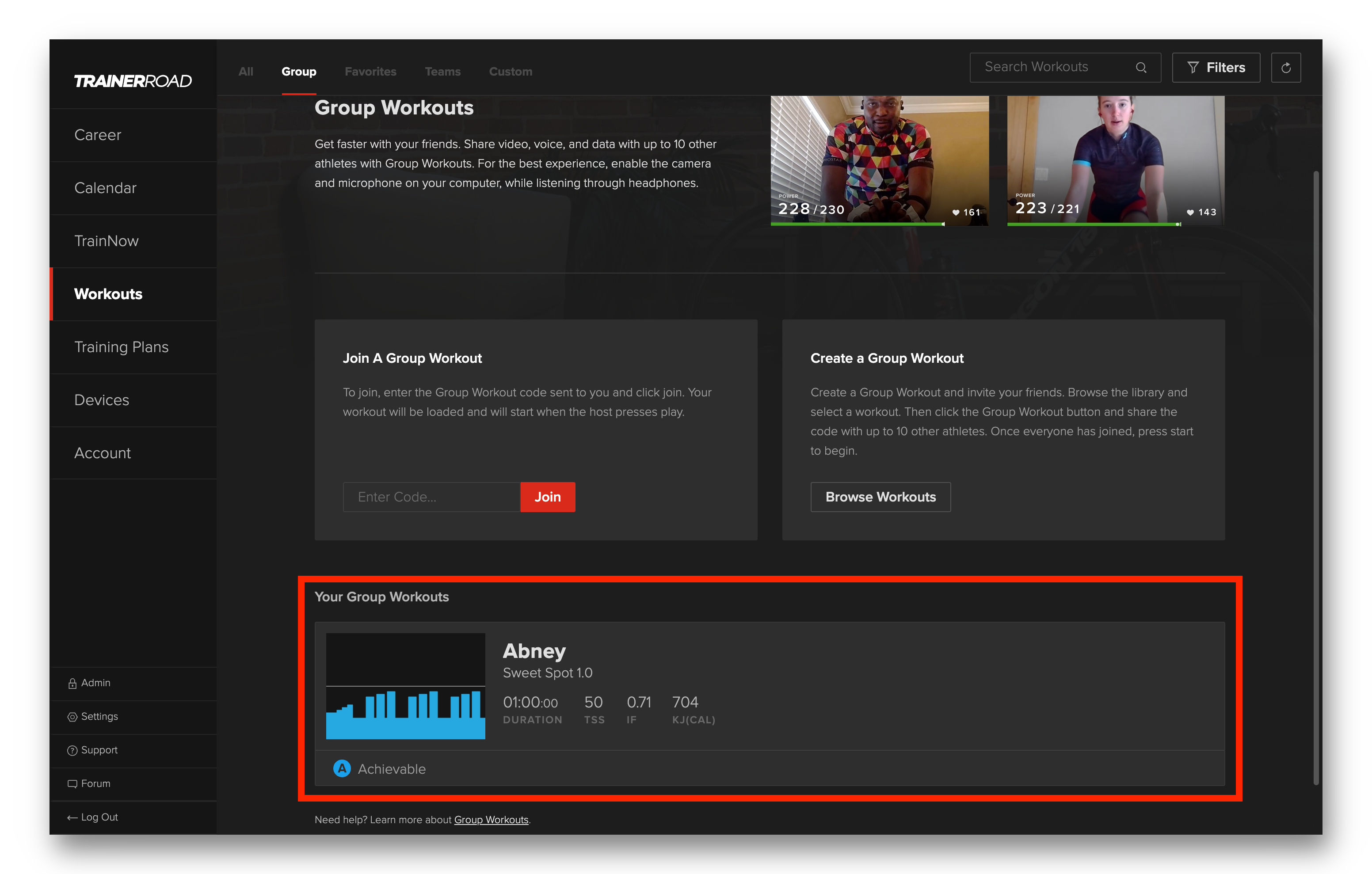The width and height of the screenshot is (1372, 874).
Task: Click the Support question mark icon
Action: click(72, 750)
